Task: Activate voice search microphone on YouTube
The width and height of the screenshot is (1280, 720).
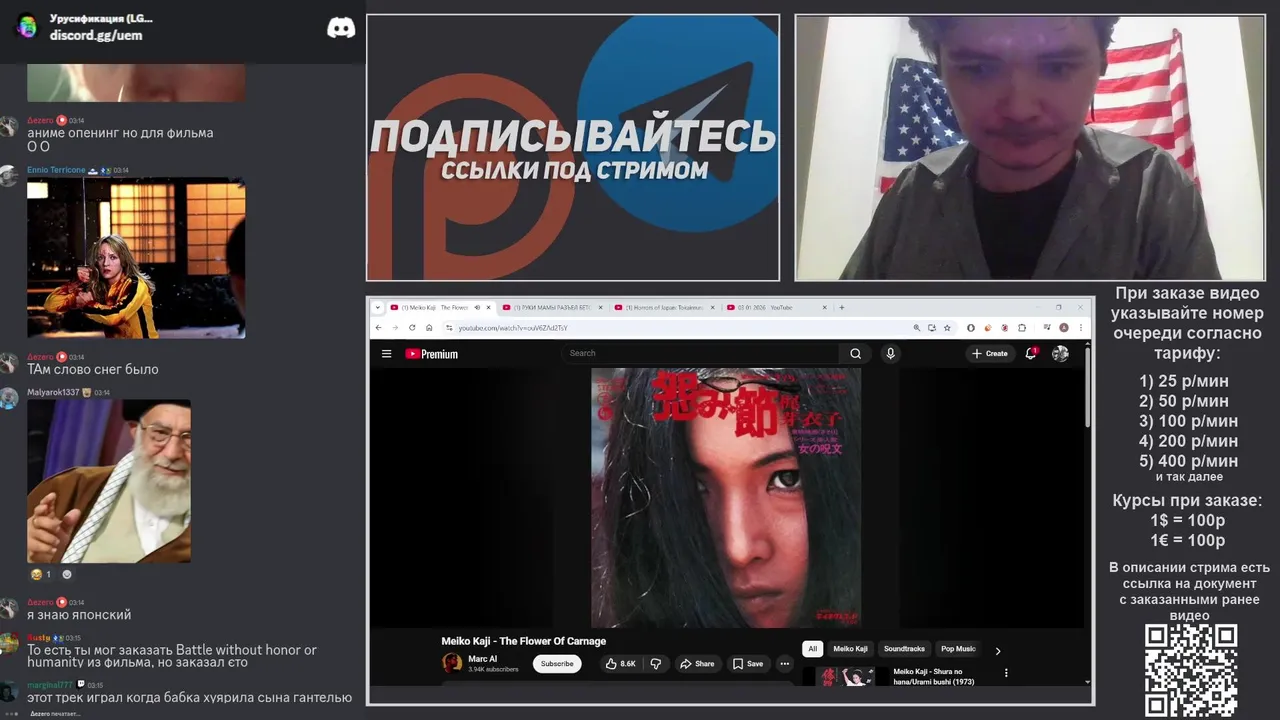Action: (890, 353)
